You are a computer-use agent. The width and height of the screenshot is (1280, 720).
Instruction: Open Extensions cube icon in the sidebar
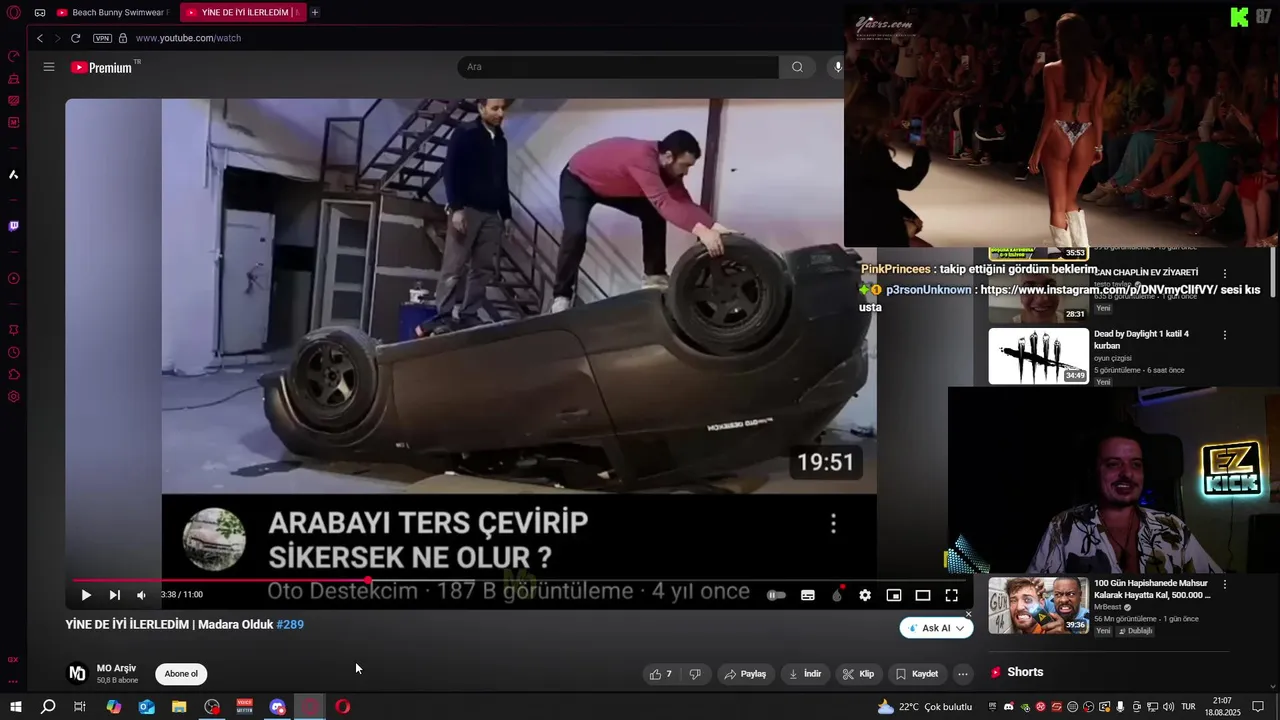click(13, 375)
